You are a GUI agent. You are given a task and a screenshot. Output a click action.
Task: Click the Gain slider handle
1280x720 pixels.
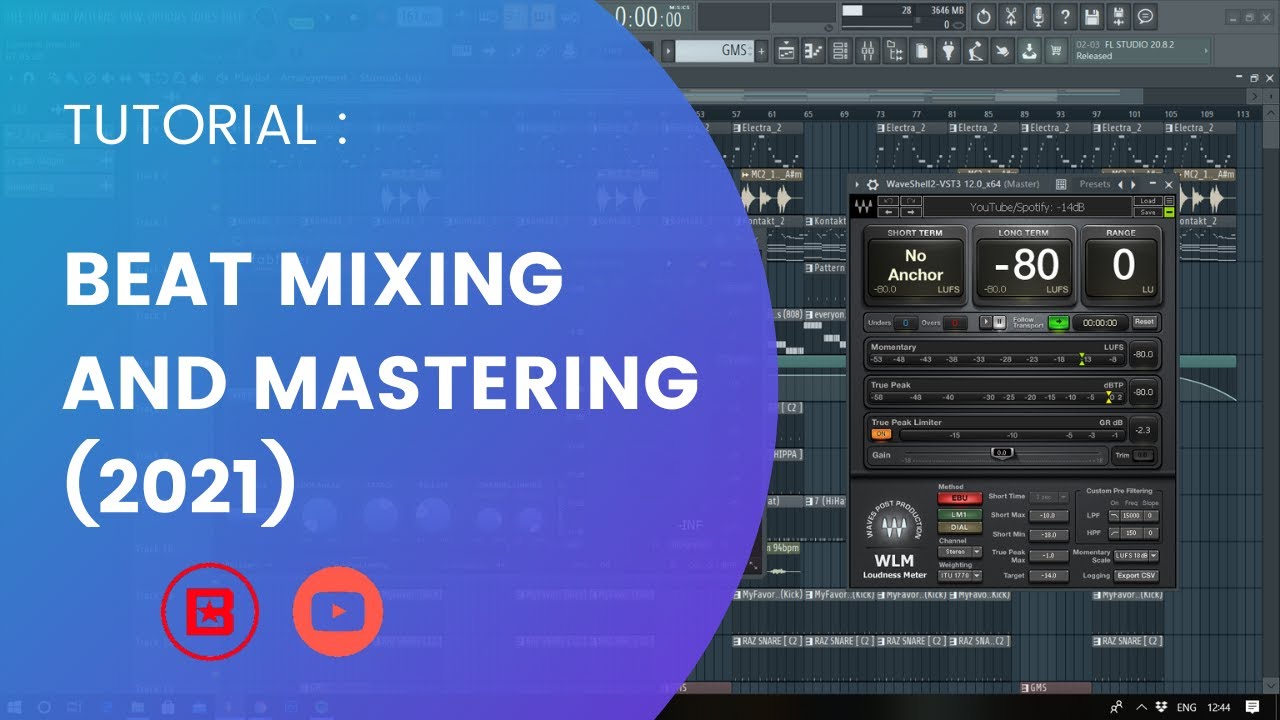(1002, 453)
